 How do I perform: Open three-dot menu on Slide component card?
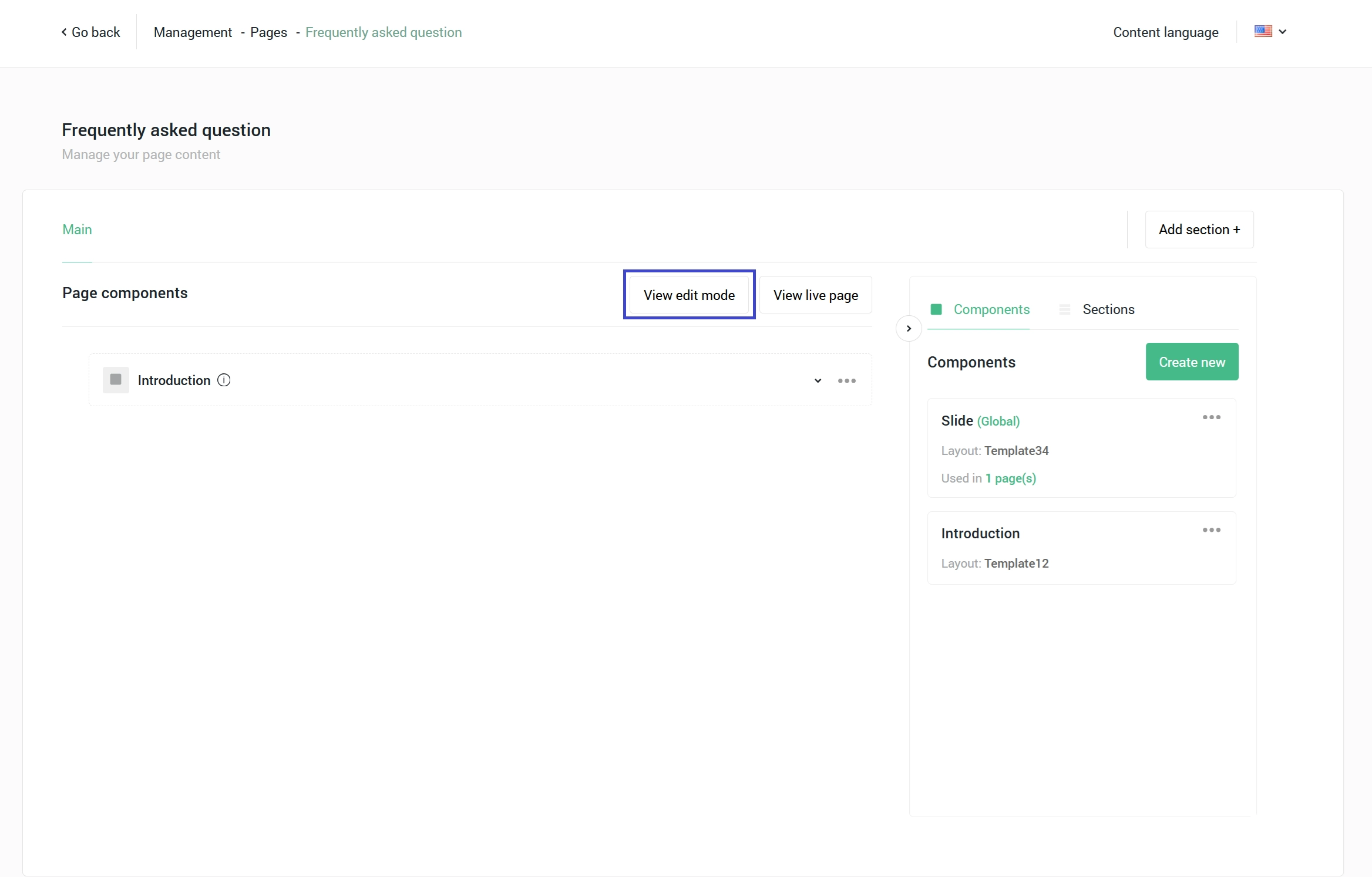click(x=1211, y=417)
